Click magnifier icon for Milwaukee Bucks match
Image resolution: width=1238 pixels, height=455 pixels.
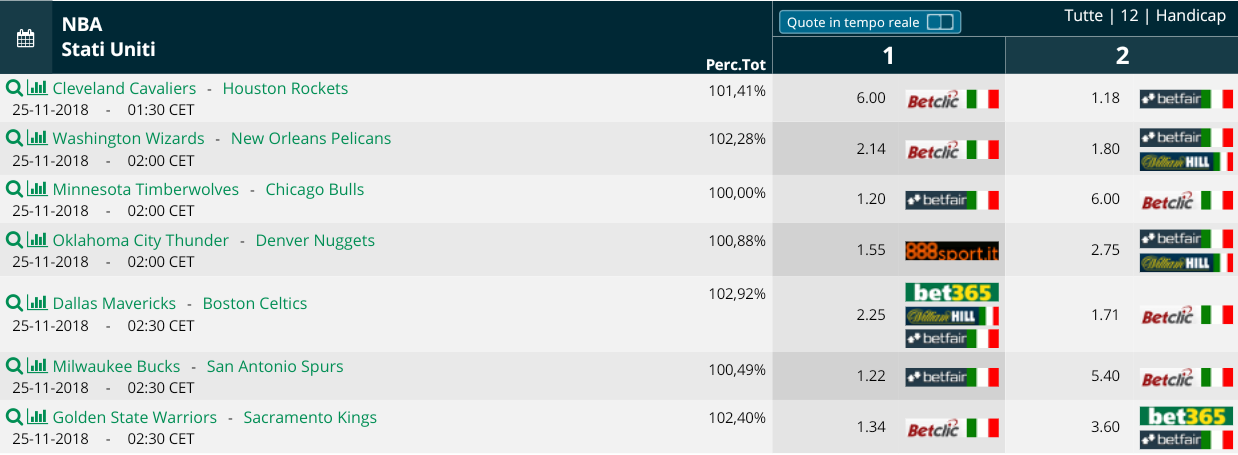[x=14, y=366]
